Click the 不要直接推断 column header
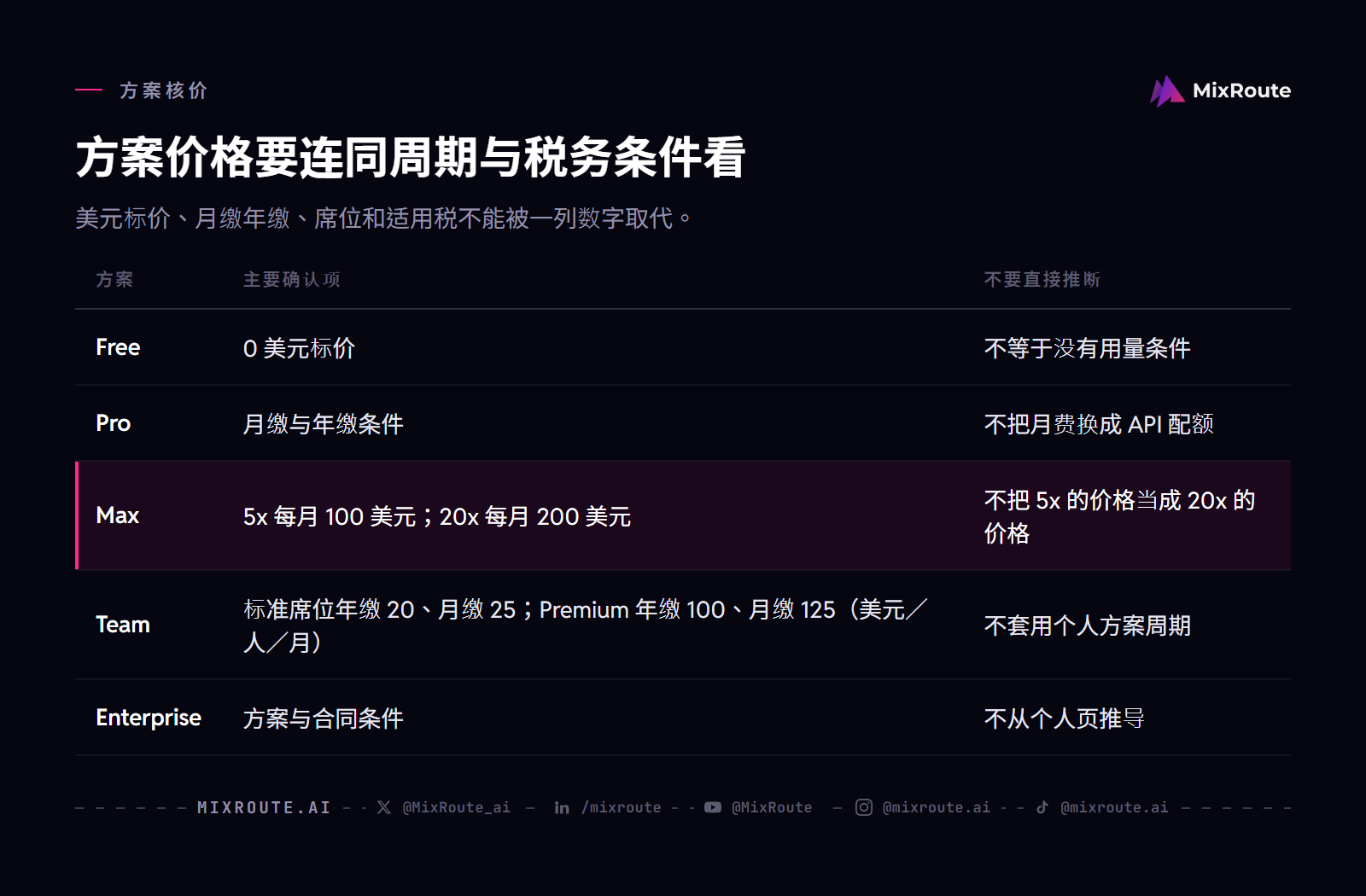The height and width of the screenshot is (896, 1366). pos(1042,280)
